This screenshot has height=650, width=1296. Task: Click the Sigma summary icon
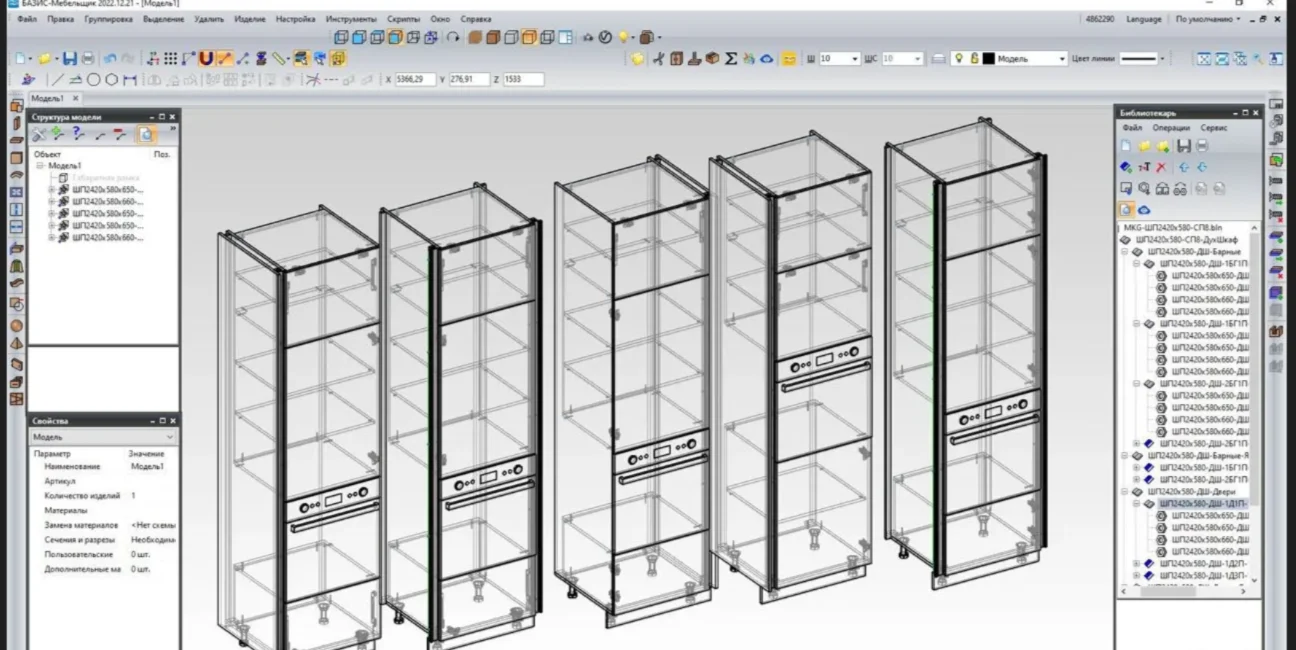731,59
